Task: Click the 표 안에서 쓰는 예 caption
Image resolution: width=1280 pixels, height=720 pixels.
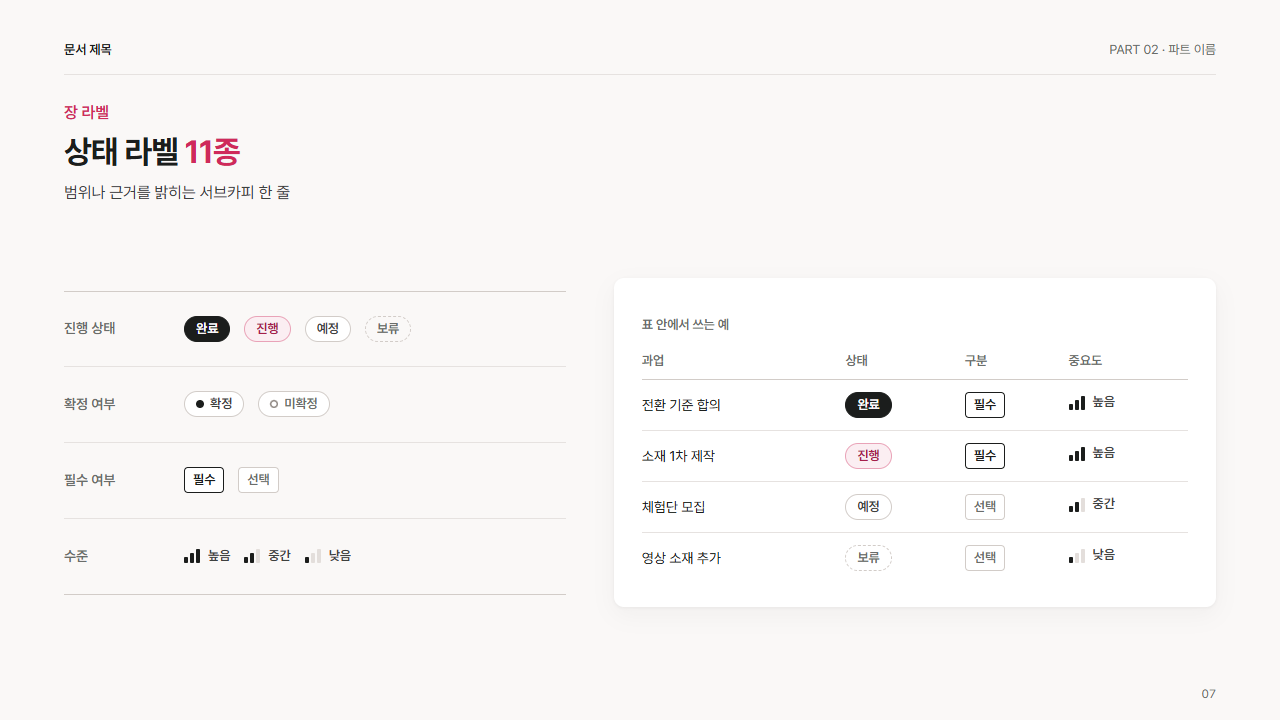Action: tap(685, 325)
